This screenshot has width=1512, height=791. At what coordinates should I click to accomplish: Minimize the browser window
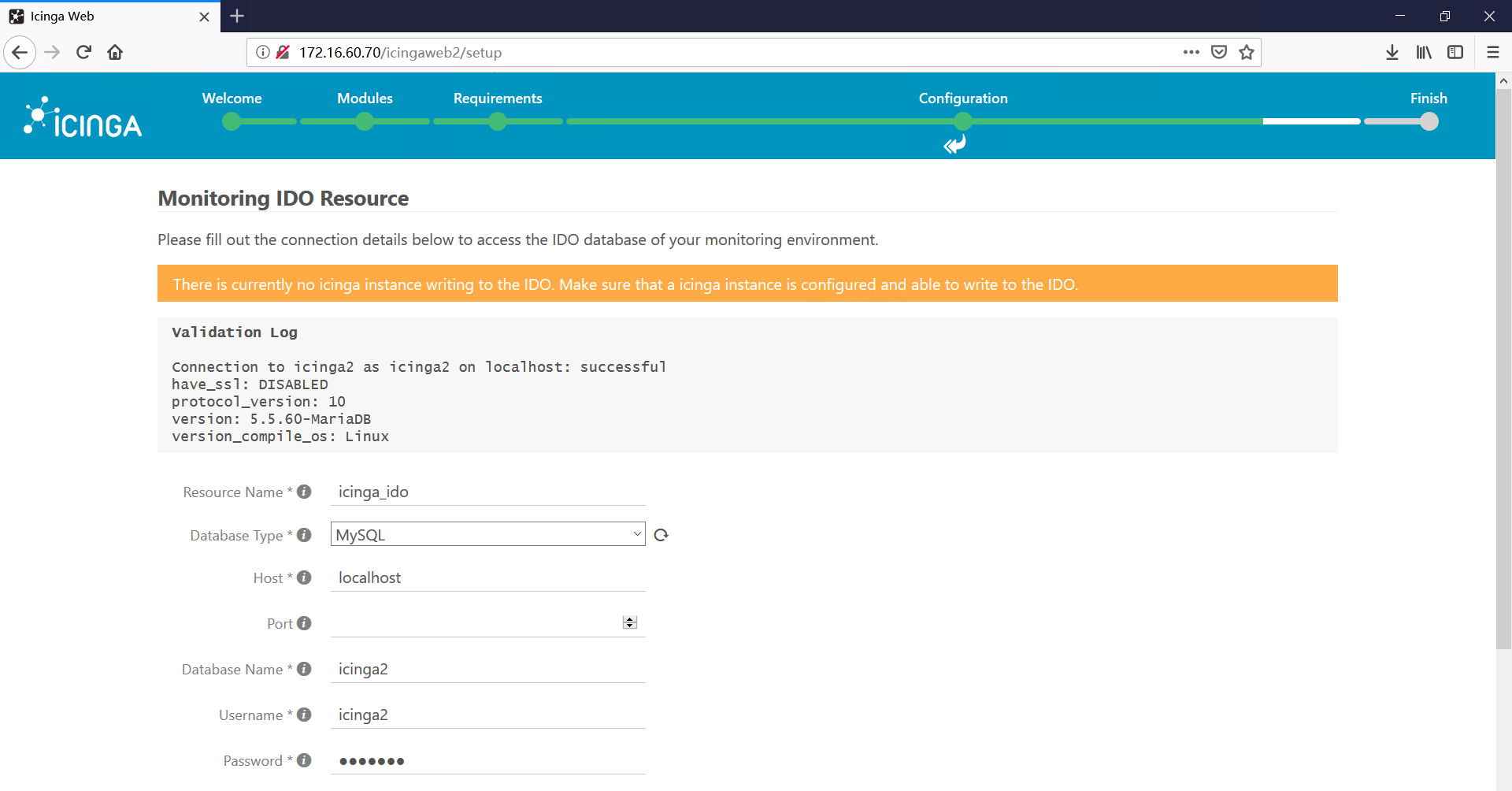1399,16
